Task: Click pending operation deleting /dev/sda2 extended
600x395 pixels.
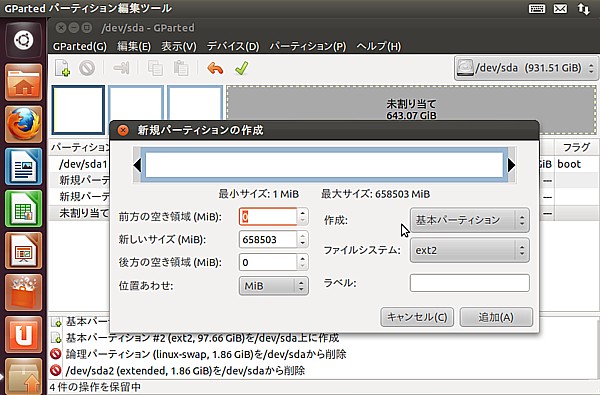Action: [x=185, y=371]
